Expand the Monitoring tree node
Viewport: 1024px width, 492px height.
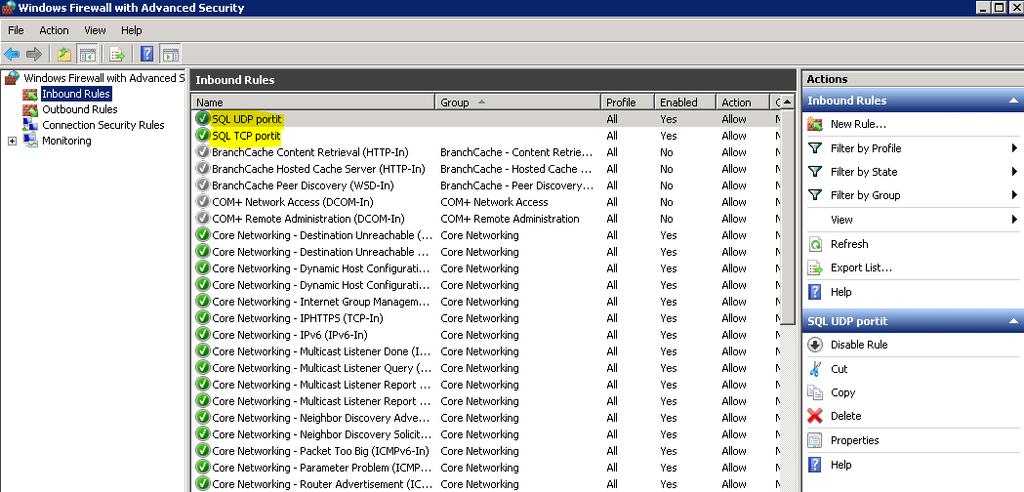pyautogui.click(x=12, y=141)
